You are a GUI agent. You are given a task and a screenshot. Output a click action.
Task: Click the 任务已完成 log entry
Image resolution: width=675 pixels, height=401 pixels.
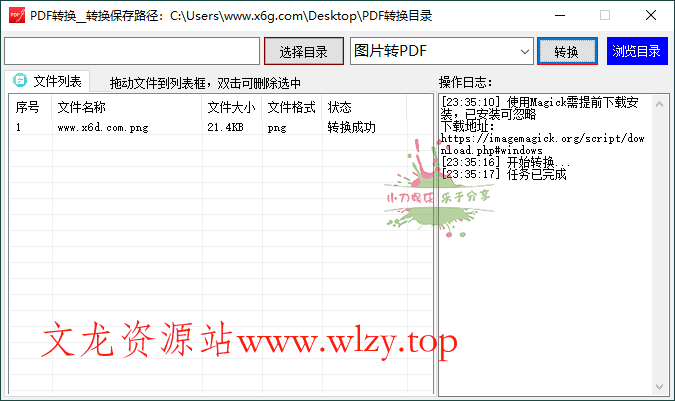pos(504,174)
